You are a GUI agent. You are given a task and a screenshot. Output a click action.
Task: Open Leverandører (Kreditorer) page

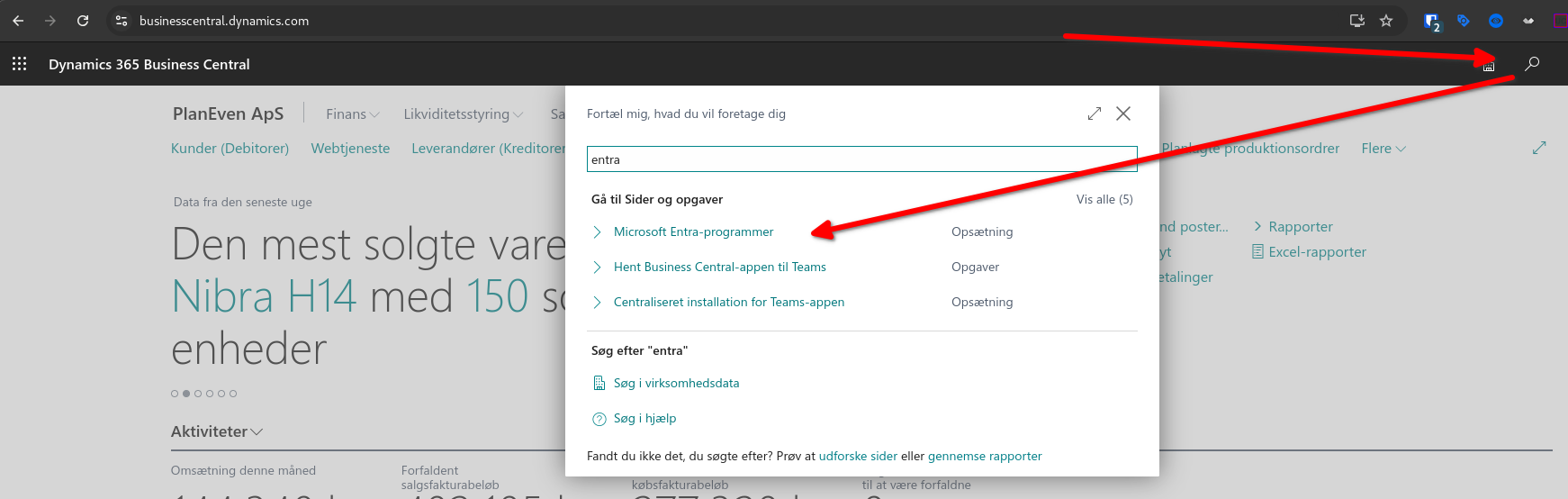tap(488, 149)
